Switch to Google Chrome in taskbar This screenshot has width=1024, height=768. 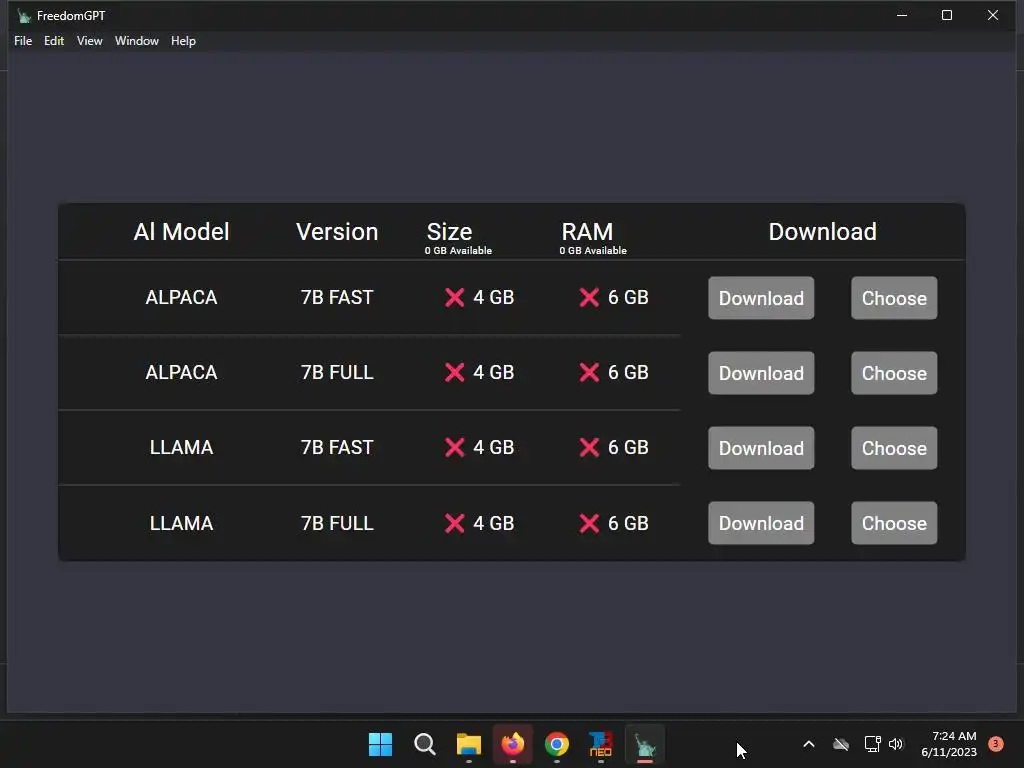(556, 744)
